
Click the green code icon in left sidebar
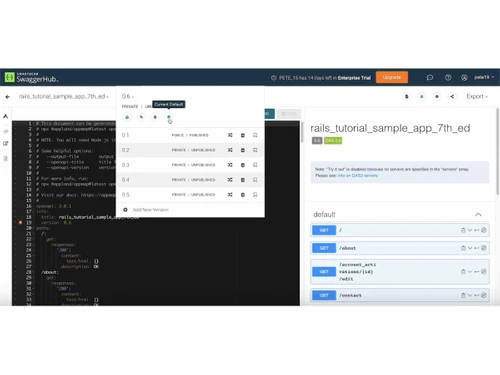click(6, 131)
